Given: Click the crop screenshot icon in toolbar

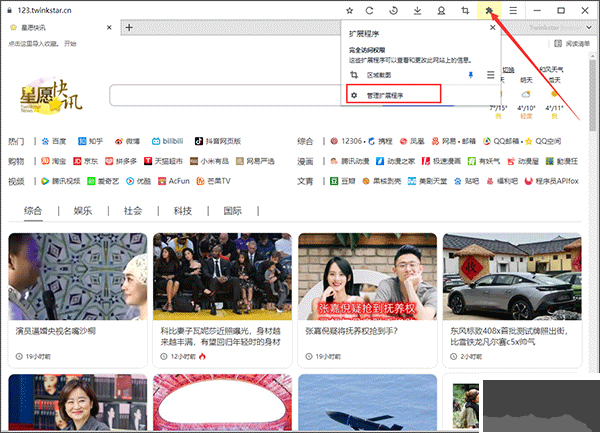Looking at the screenshot, I should [x=465, y=10].
